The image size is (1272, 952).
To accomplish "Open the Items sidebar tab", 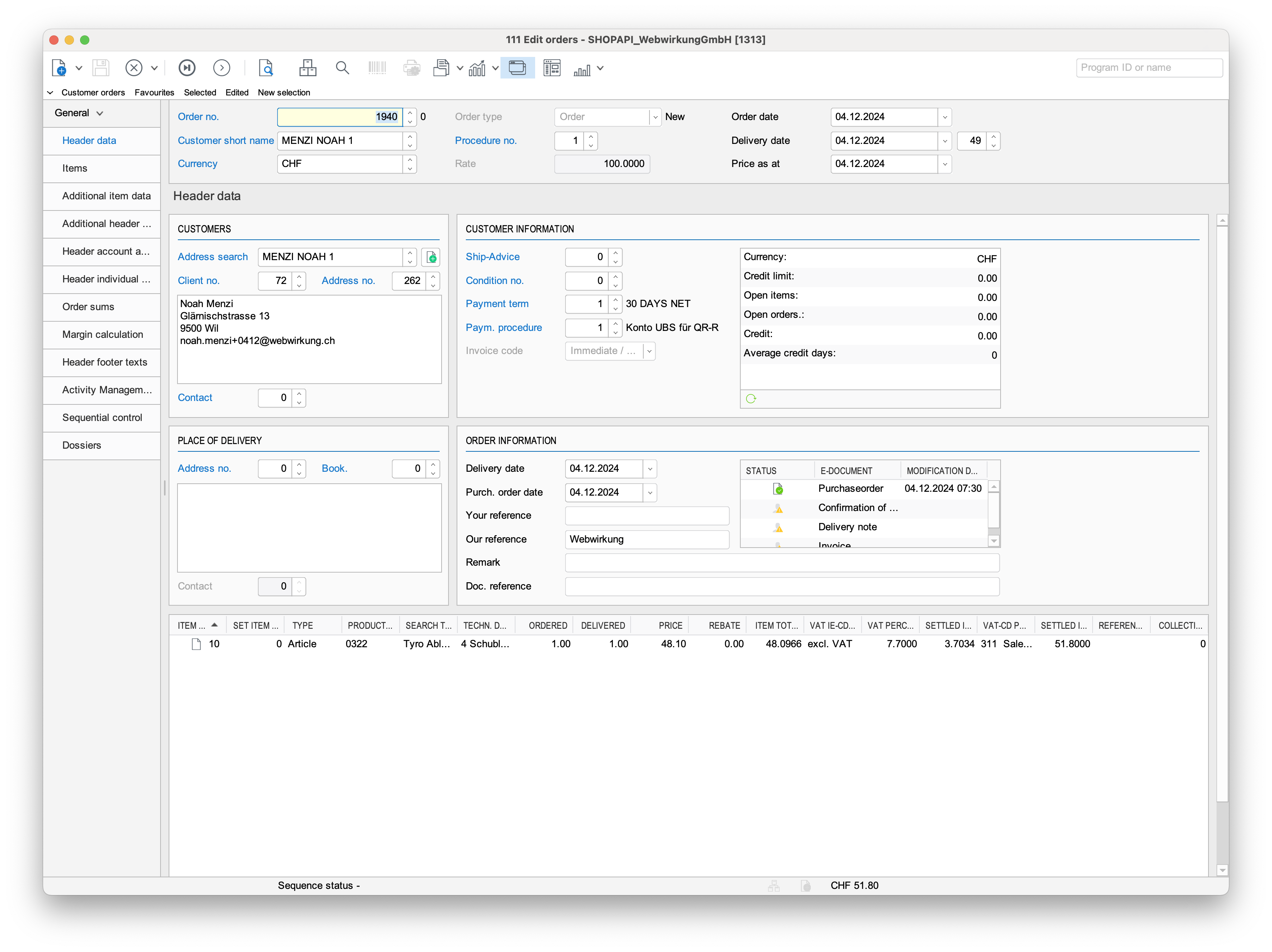I will click(75, 169).
